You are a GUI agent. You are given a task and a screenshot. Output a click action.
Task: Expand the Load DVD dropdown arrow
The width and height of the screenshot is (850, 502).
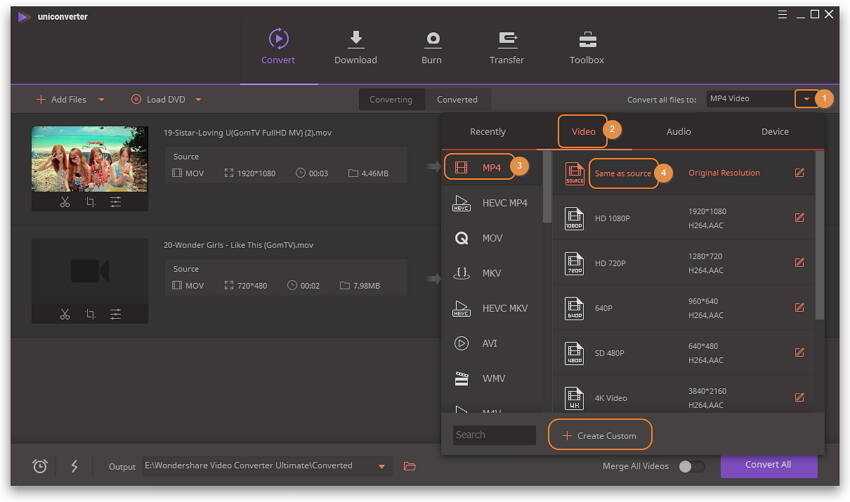198,100
